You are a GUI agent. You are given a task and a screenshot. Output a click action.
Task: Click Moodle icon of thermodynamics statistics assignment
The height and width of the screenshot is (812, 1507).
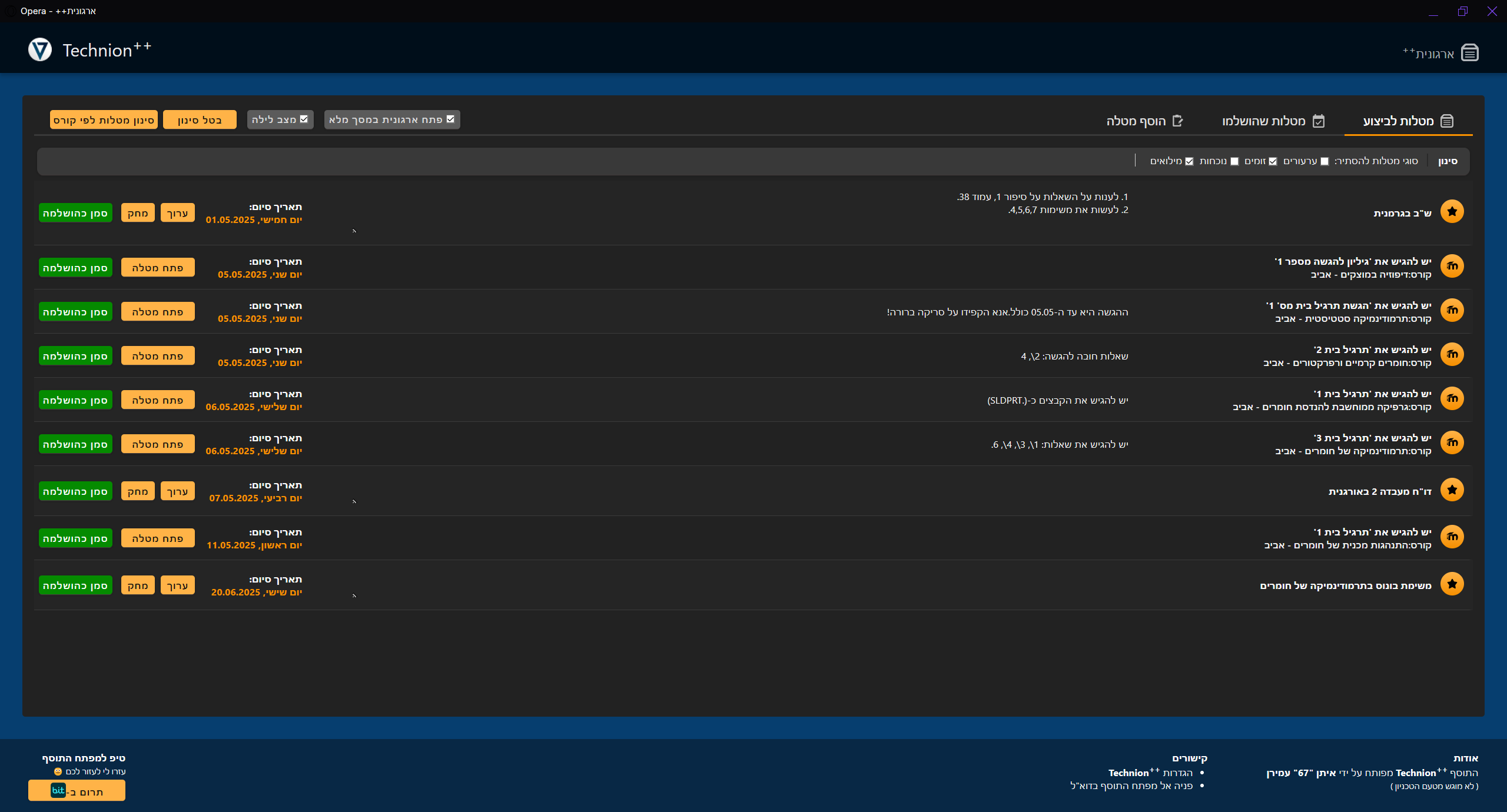point(1452,310)
